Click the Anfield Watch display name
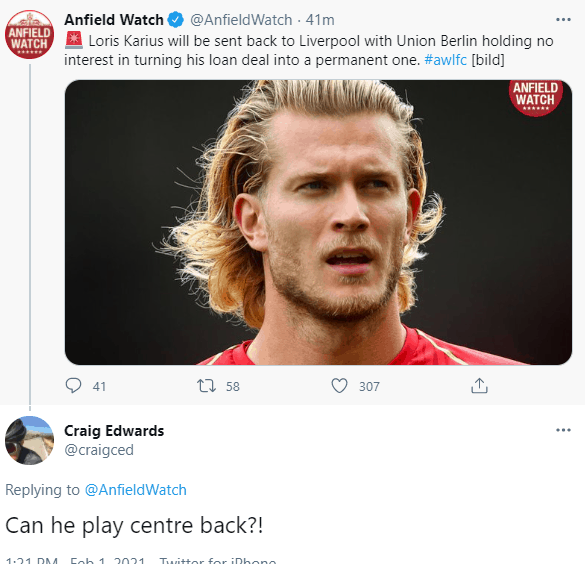This screenshot has height=564, width=585. click(114, 20)
